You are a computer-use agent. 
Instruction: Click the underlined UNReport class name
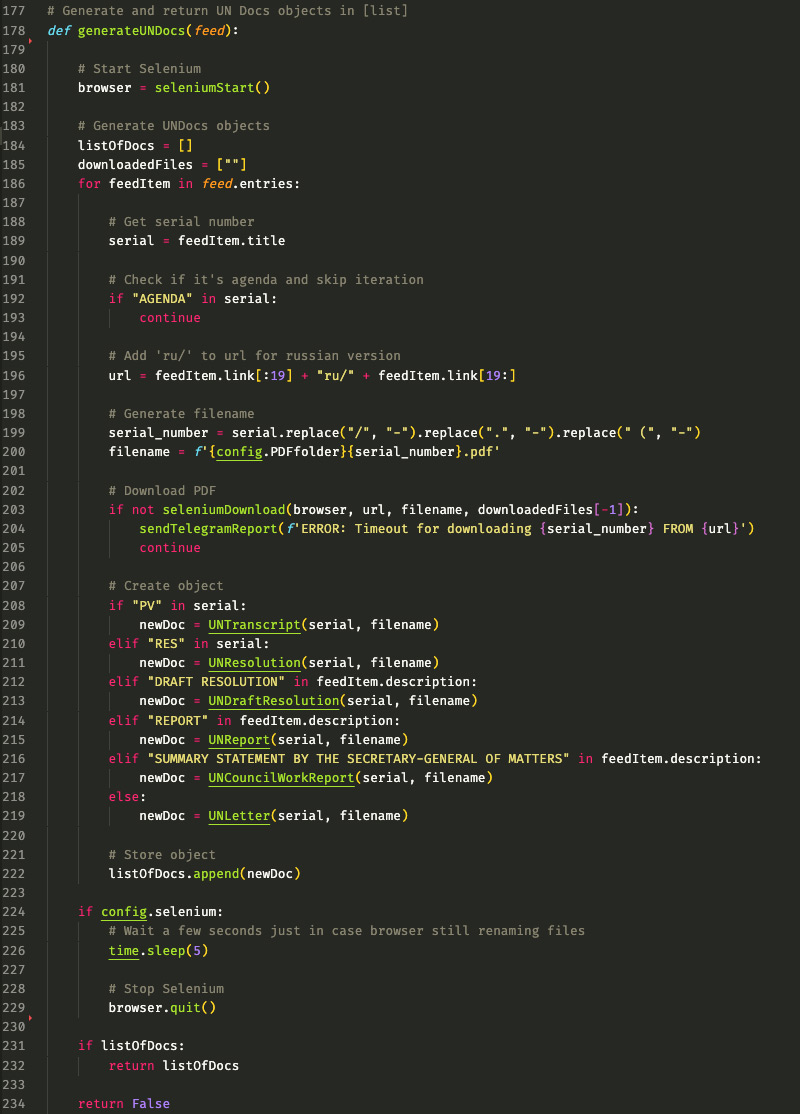pos(239,740)
